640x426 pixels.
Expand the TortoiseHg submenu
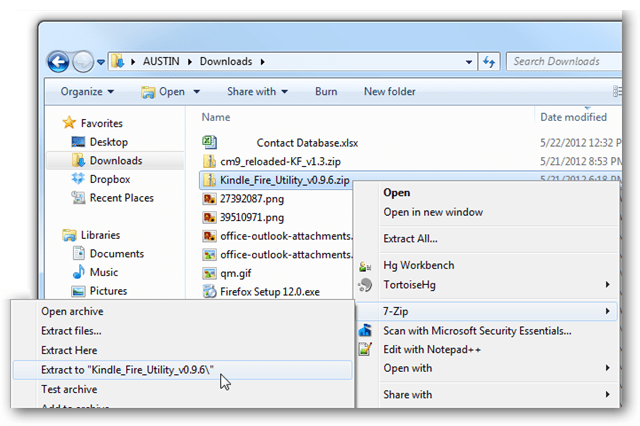coord(487,284)
